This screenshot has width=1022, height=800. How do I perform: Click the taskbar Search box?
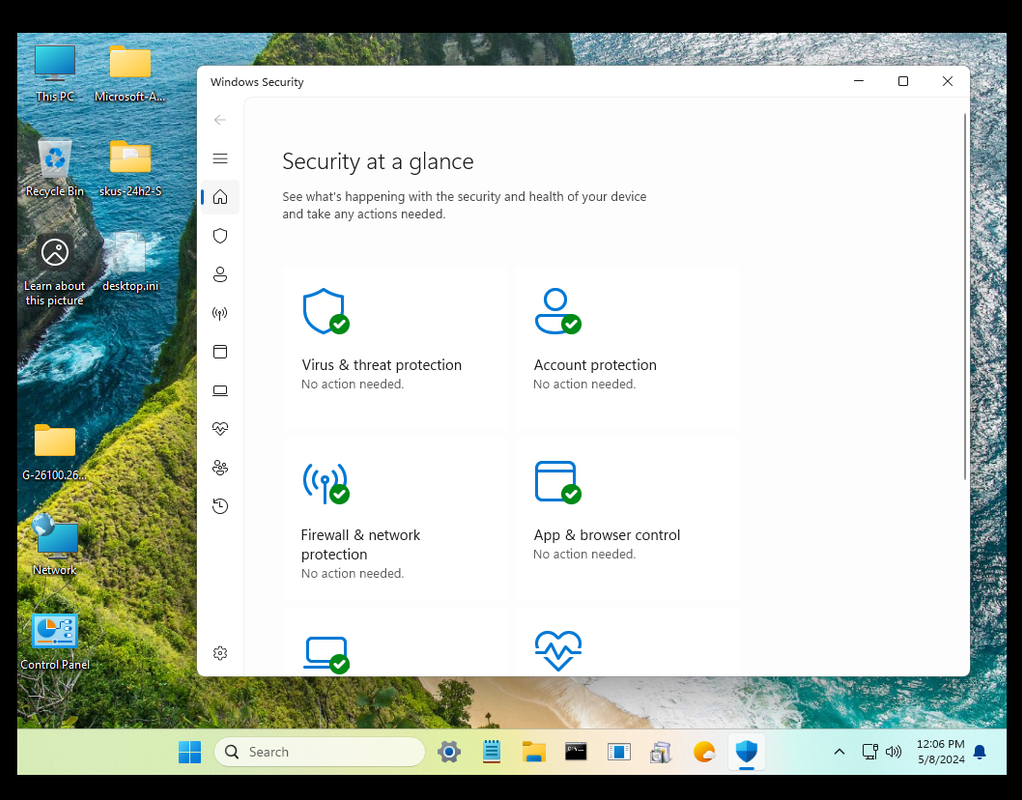(x=319, y=752)
